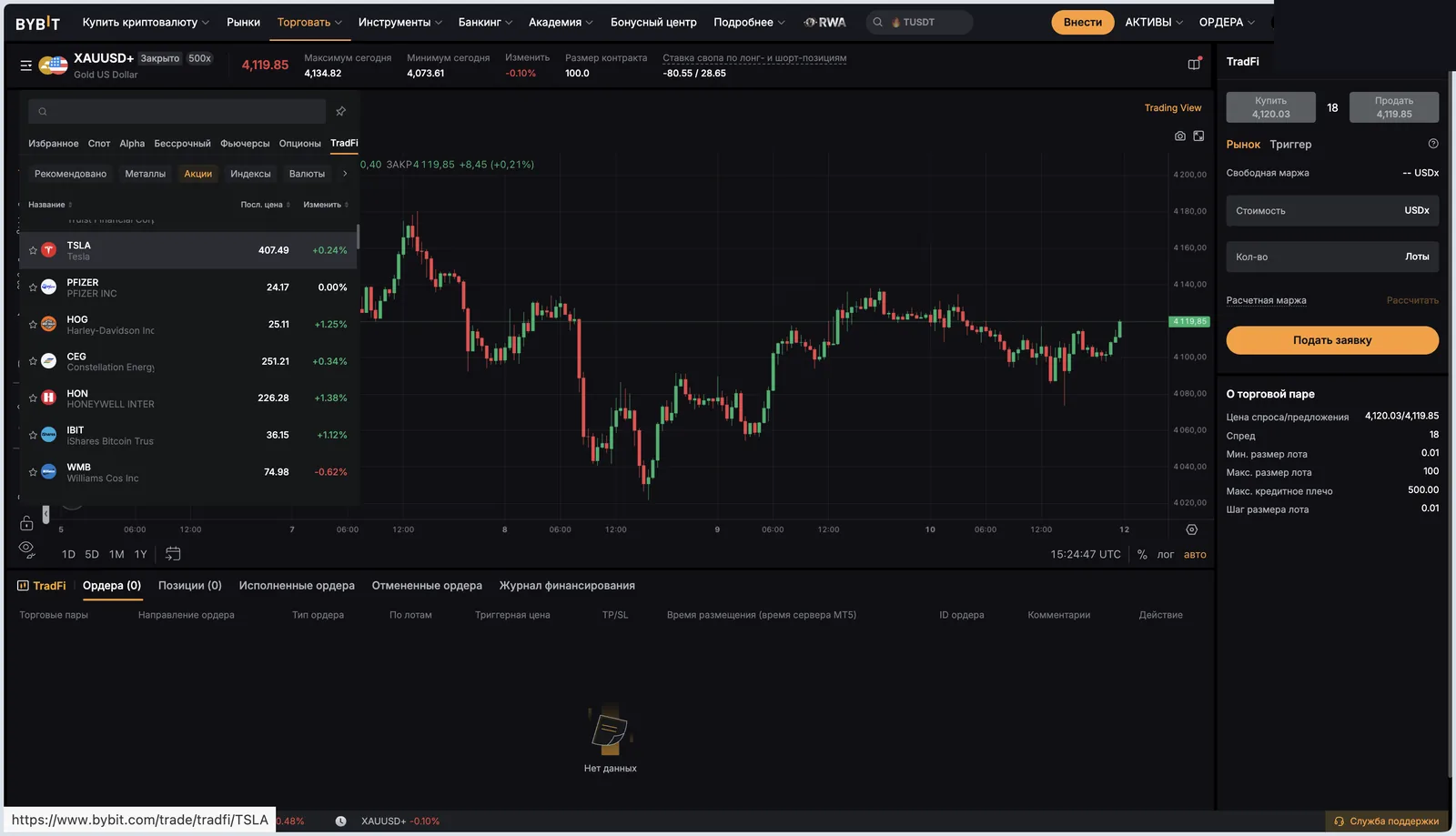Toggle drawings visibility eye icon

[x=26, y=549]
